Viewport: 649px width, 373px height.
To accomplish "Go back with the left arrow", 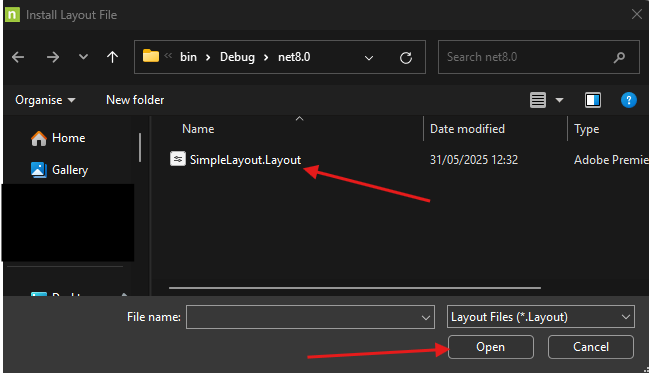I will pyautogui.click(x=18, y=57).
